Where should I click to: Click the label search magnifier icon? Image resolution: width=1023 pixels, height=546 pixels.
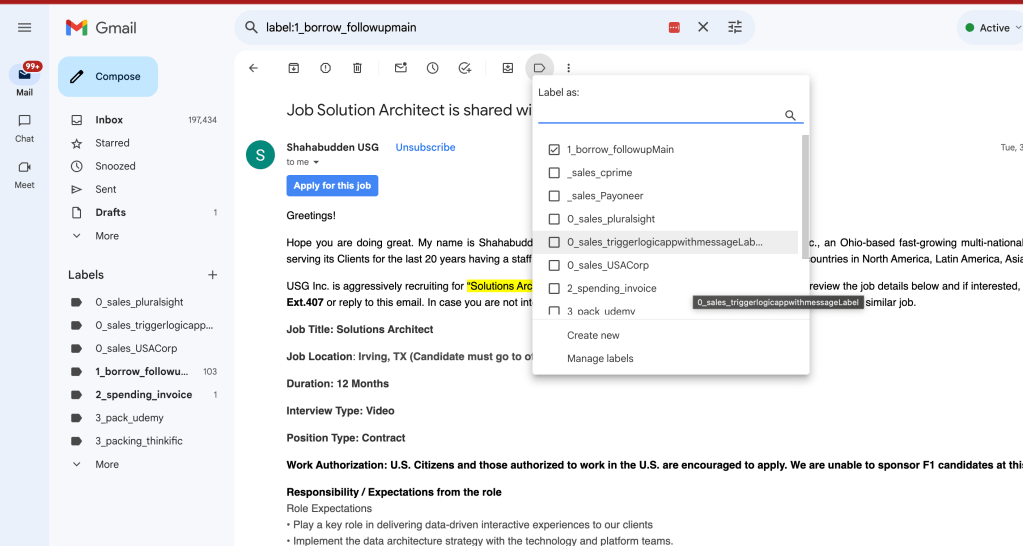tap(790, 115)
